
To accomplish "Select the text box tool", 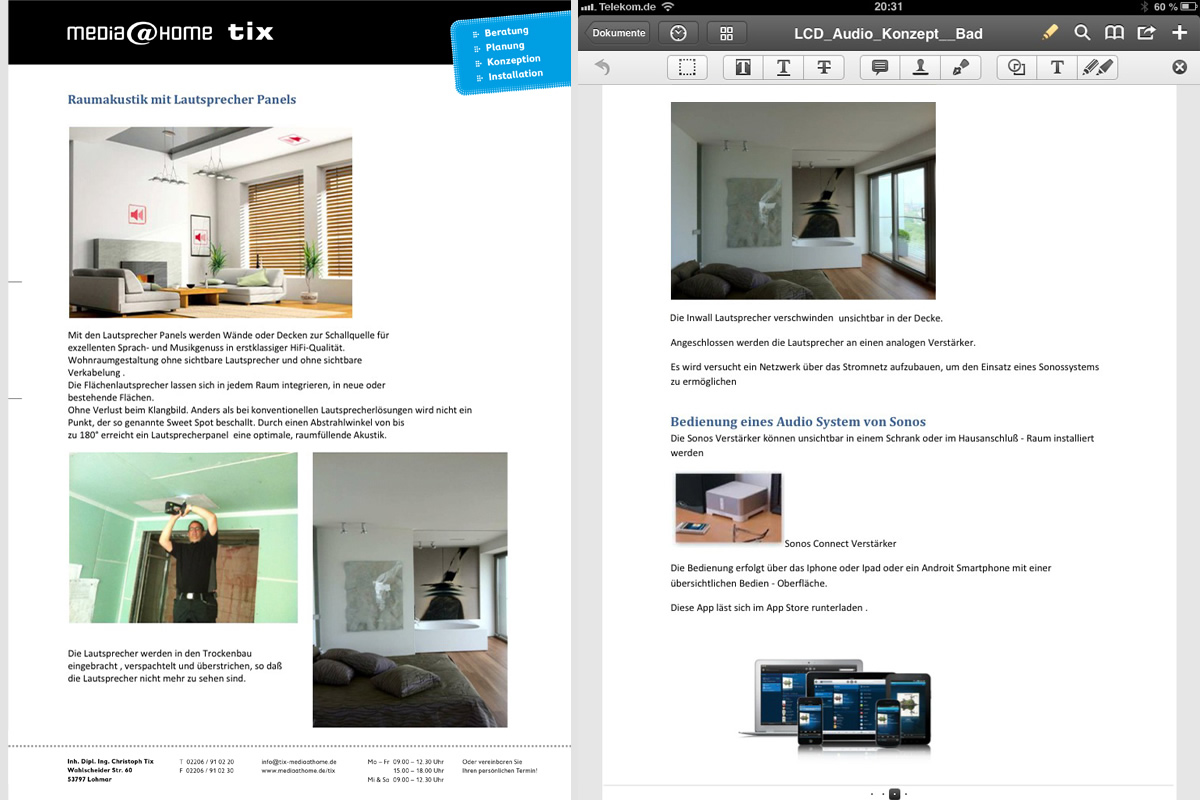I will pyautogui.click(x=1057, y=67).
